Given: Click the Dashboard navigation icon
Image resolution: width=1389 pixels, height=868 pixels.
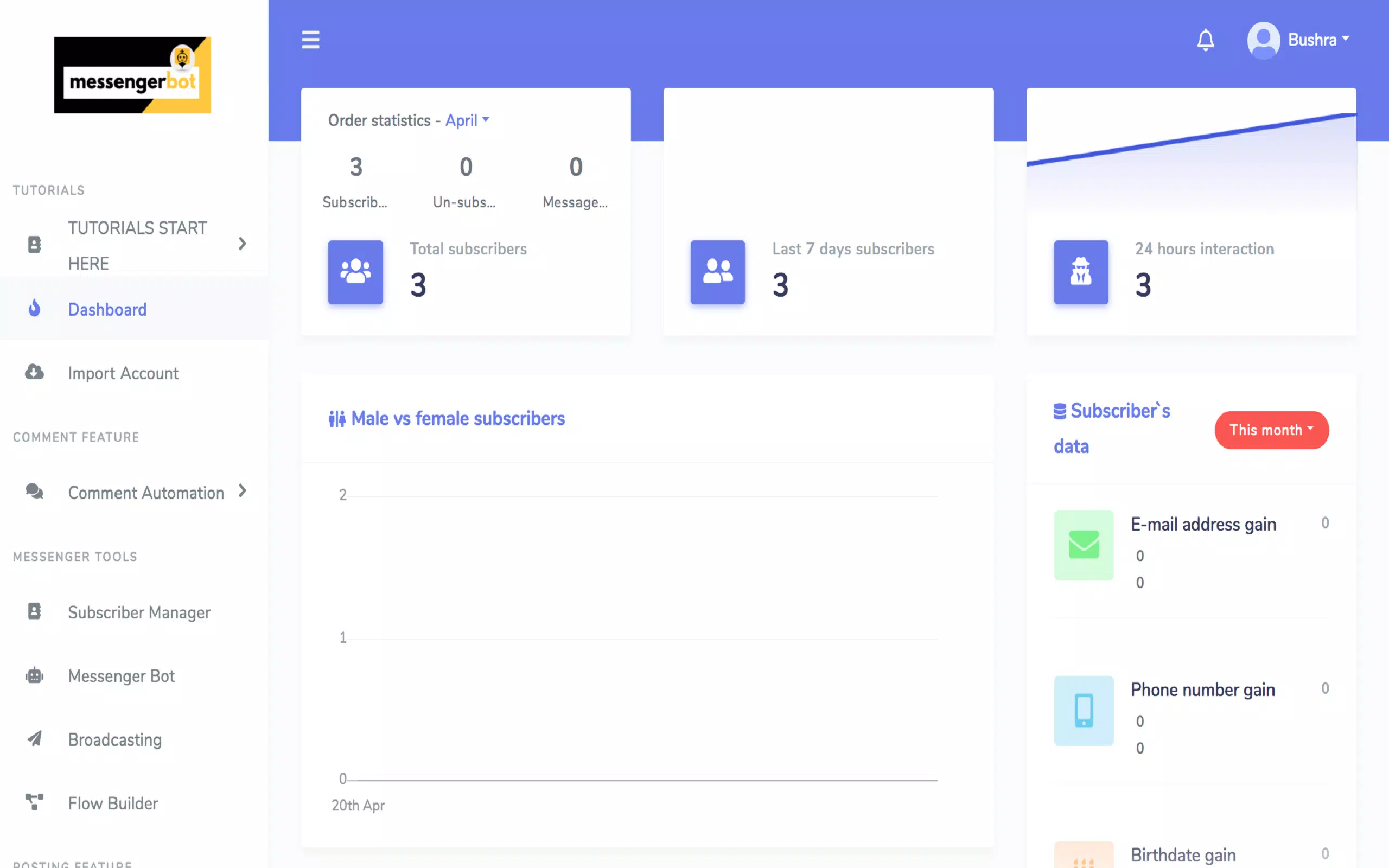Looking at the screenshot, I should pyautogui.click(x=35, y=307).
